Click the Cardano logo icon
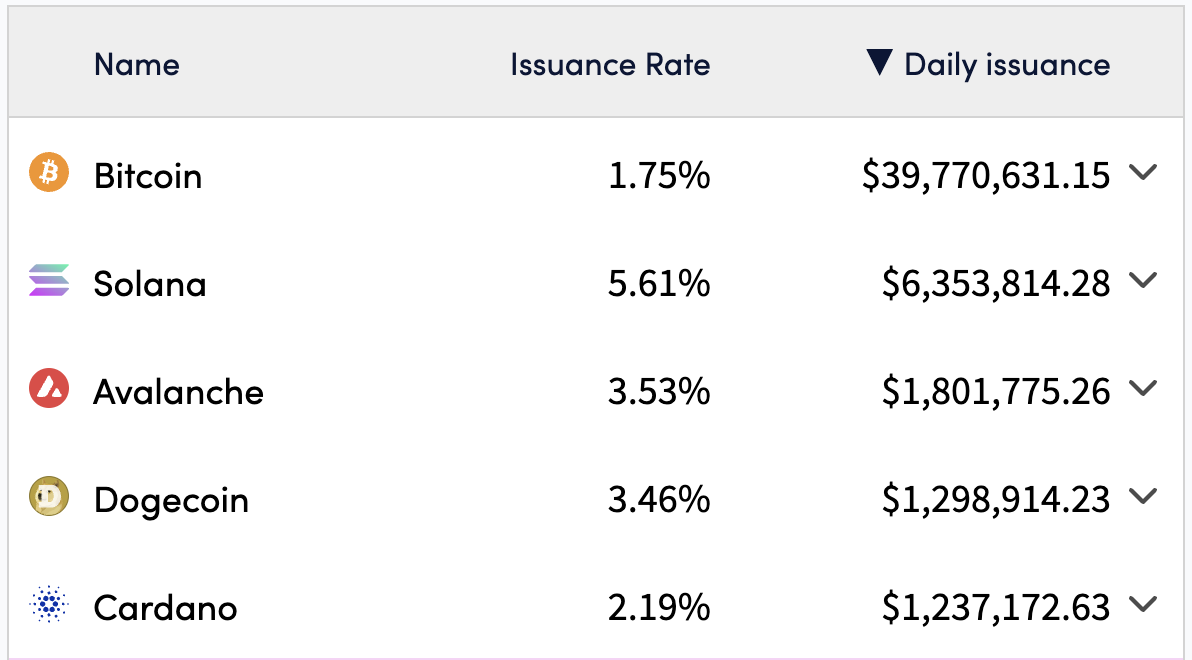The width and height of the screenshot is (1192, 660). pos(48,605)
